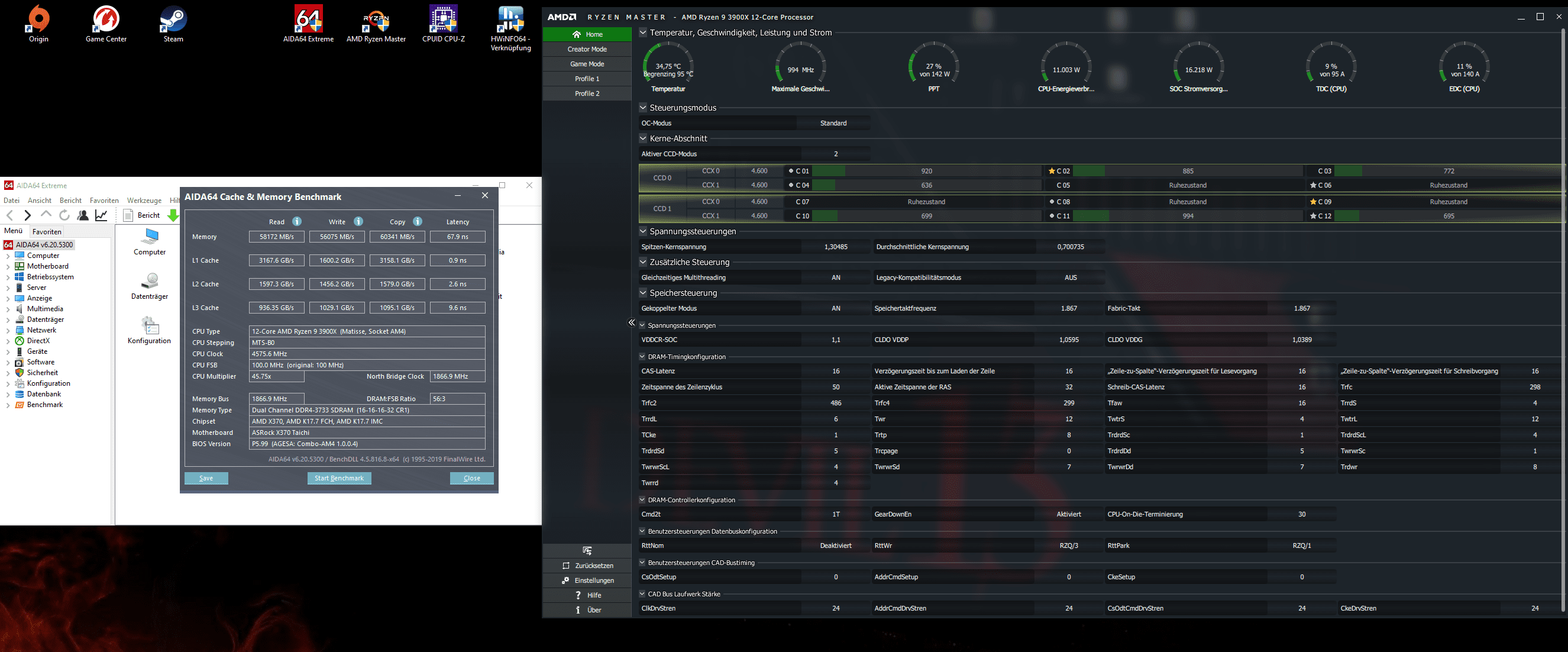The width and height of the screenshot is (1568, 652).
Task: Click the star next to core C 06
Action: point(1313,185)
